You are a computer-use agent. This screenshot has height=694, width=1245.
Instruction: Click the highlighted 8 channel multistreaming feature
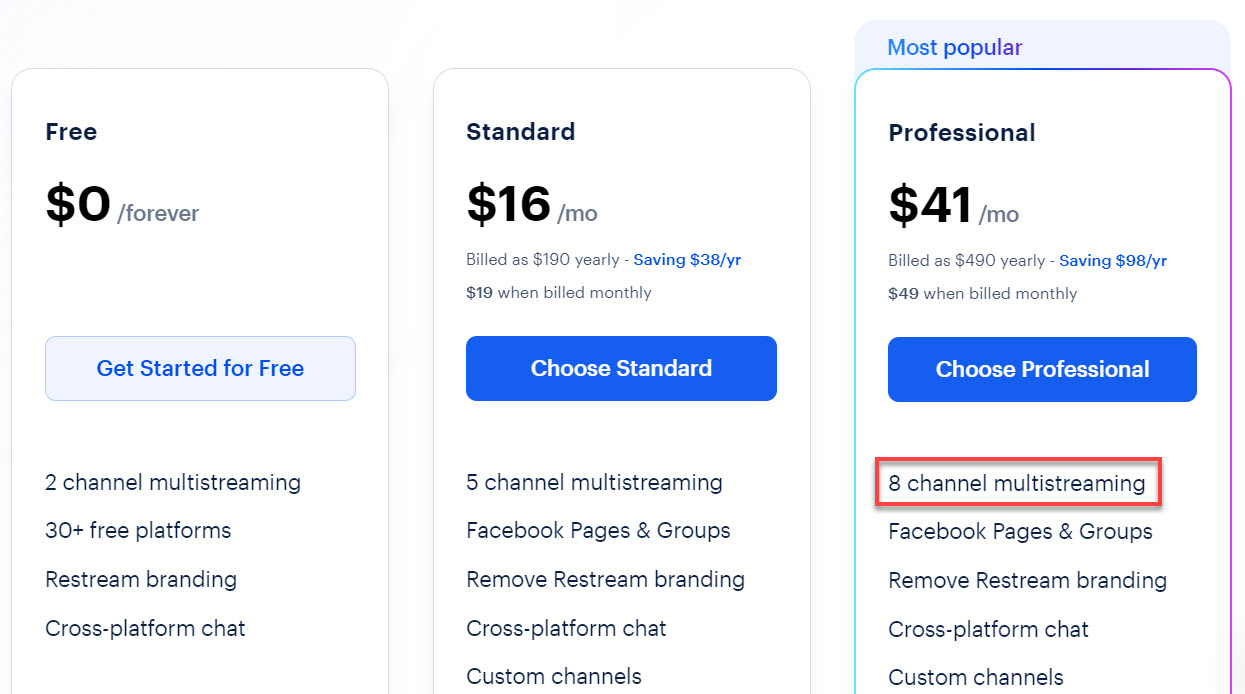1017,483
